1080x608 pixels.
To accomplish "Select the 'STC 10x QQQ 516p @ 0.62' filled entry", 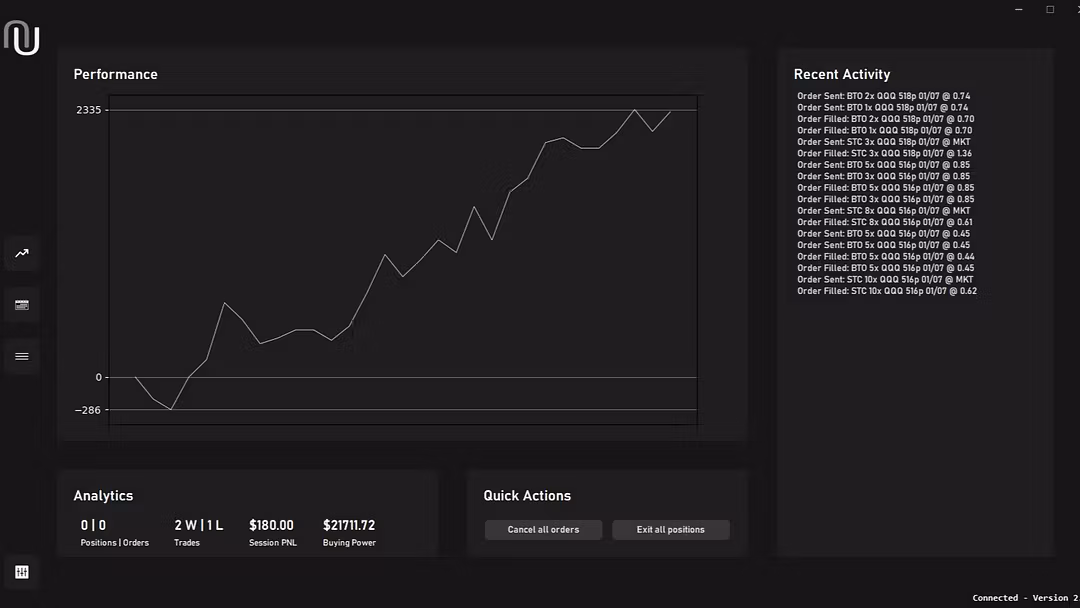I will pyautogui.click(x=886, y=291).
